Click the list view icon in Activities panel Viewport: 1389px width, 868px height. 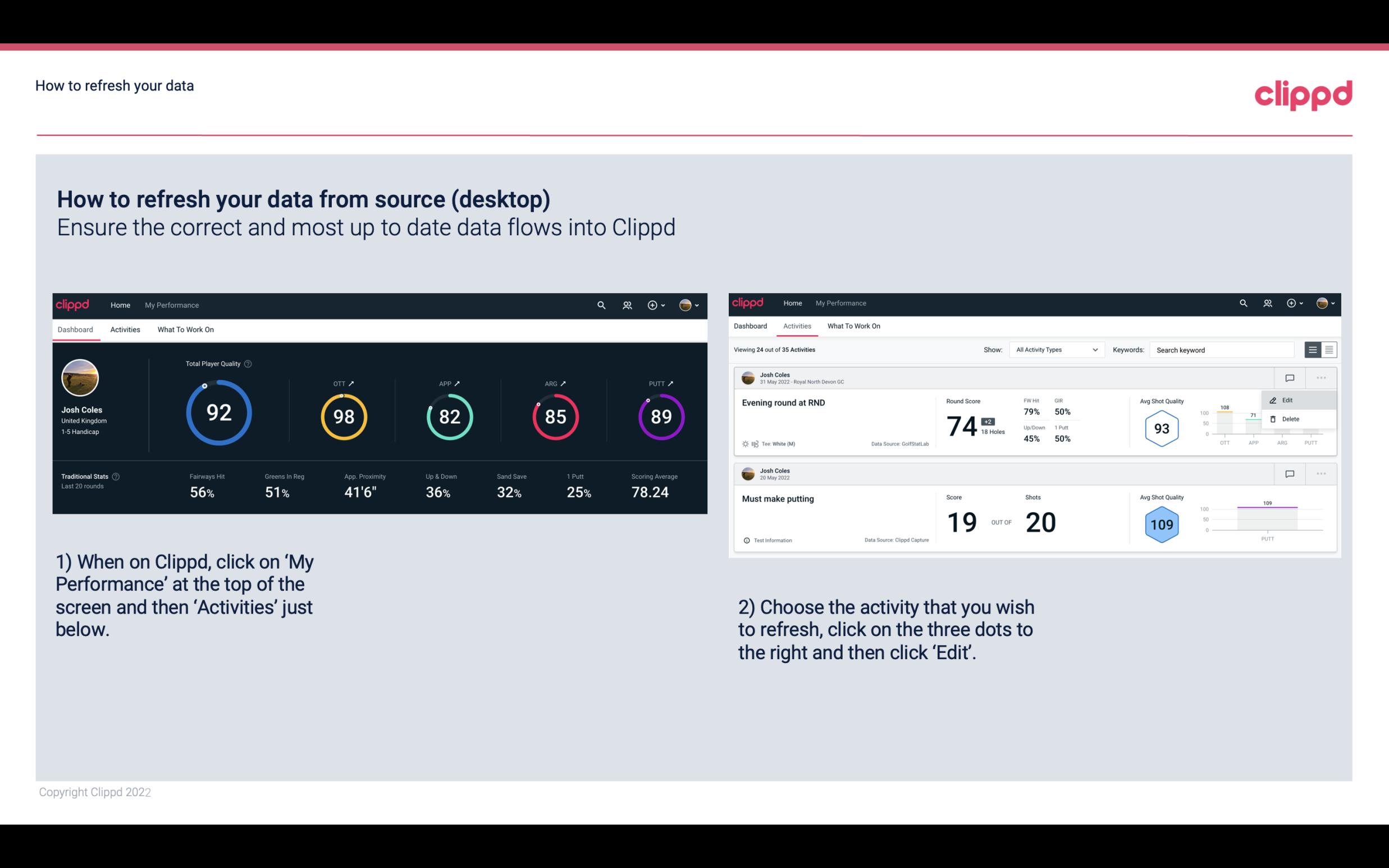[1313, 349]
